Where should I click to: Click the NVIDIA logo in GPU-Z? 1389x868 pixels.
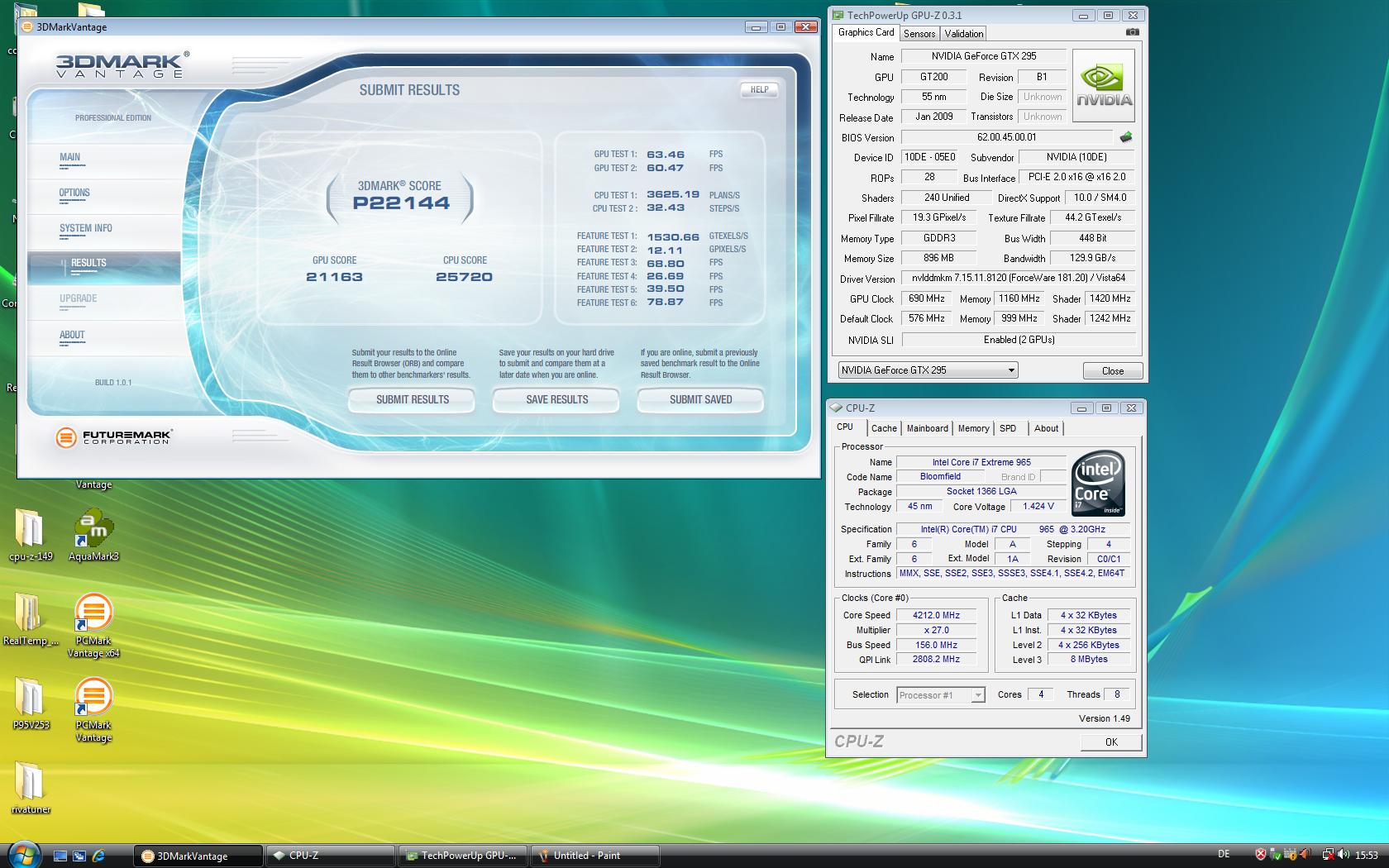[x=1104, y=86]
